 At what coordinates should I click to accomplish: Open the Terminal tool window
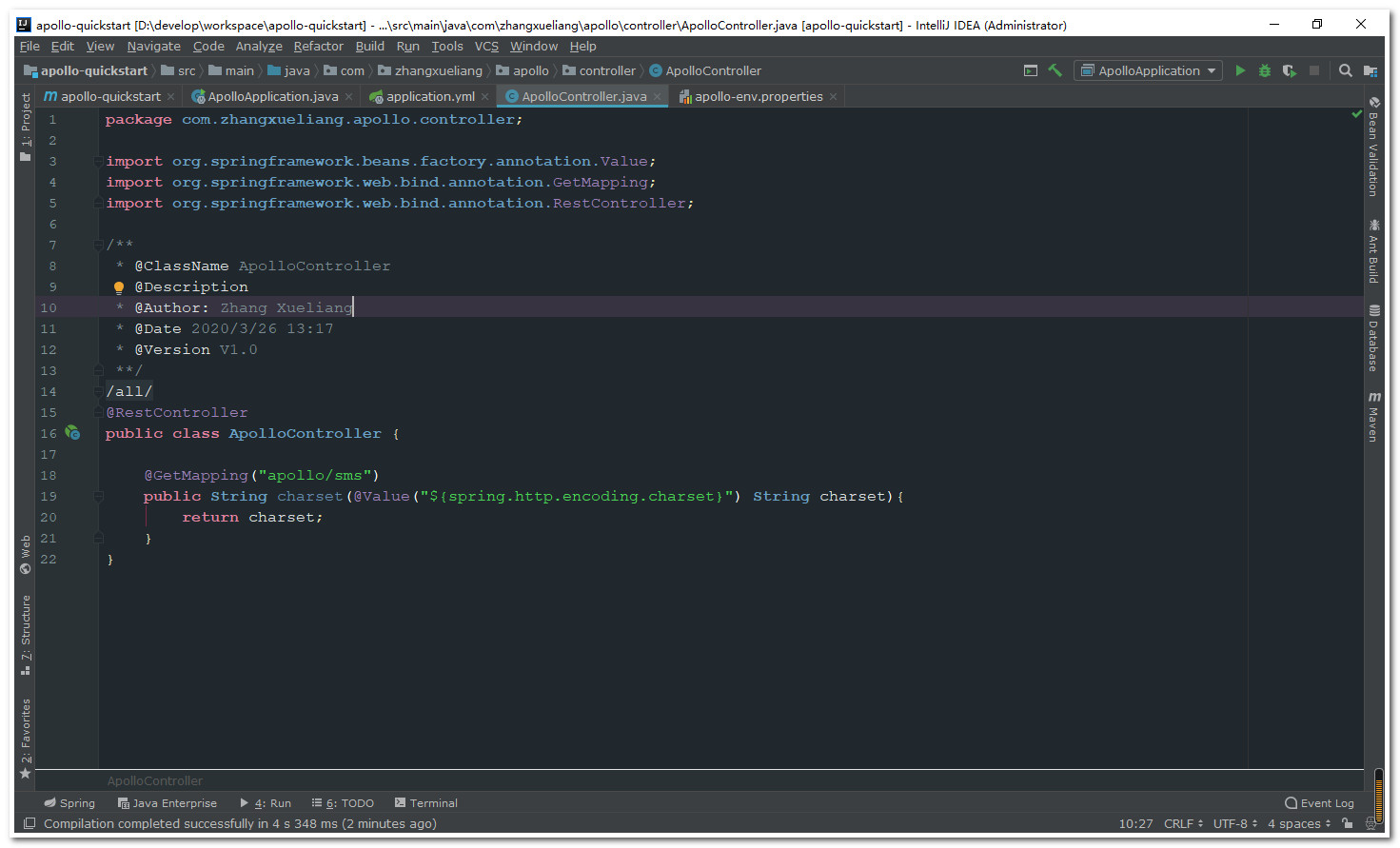point(426,803)
